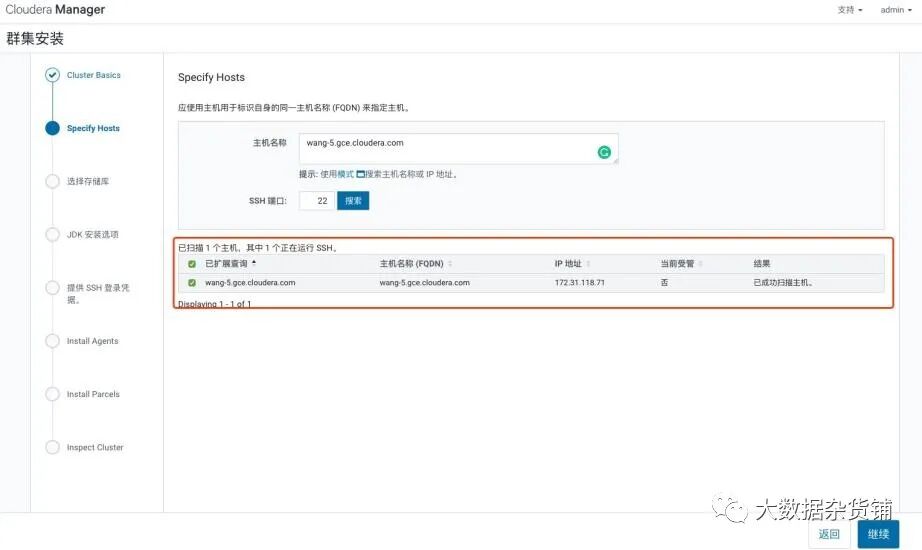Select Inspect Cluster step label
Image resolution: width=922 pixels, height=550 pixels.
pyautogui.click(x=95, y=448)
